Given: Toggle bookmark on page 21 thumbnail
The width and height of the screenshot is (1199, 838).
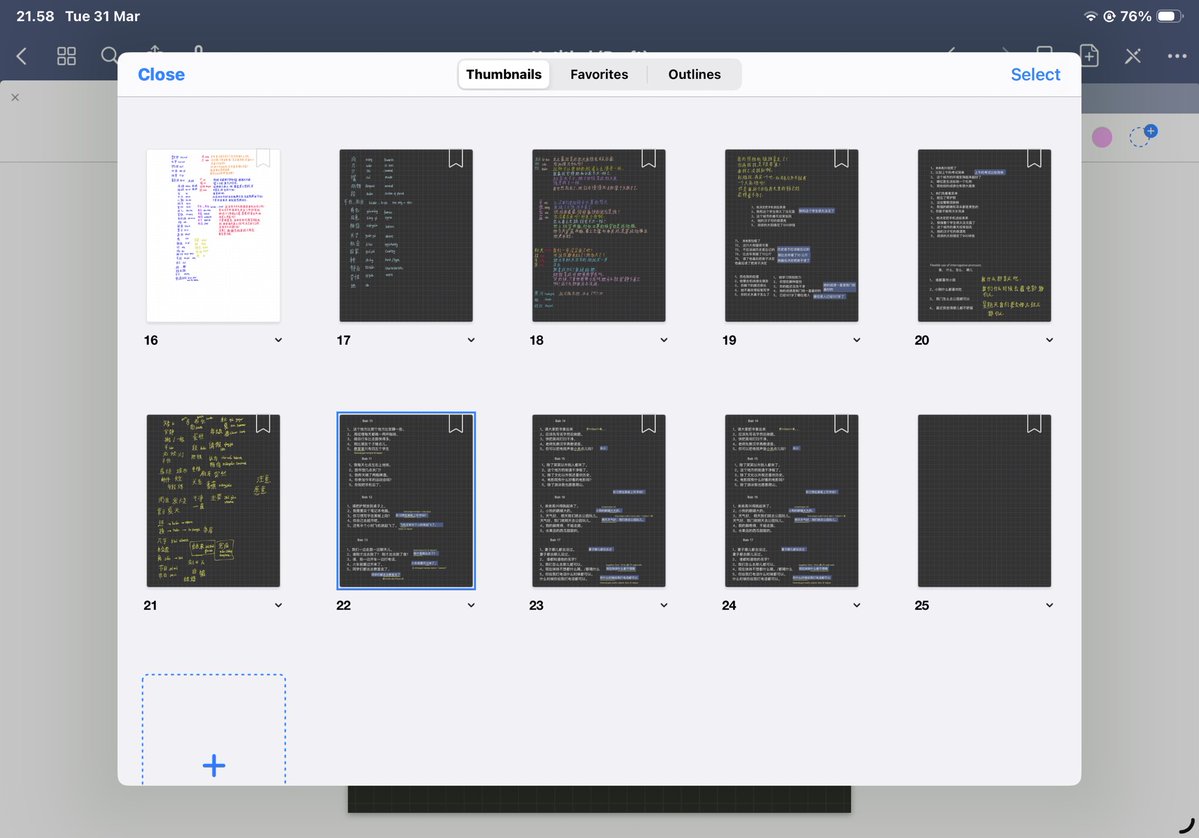Looking at the screenshot, I should pos(263,424).
